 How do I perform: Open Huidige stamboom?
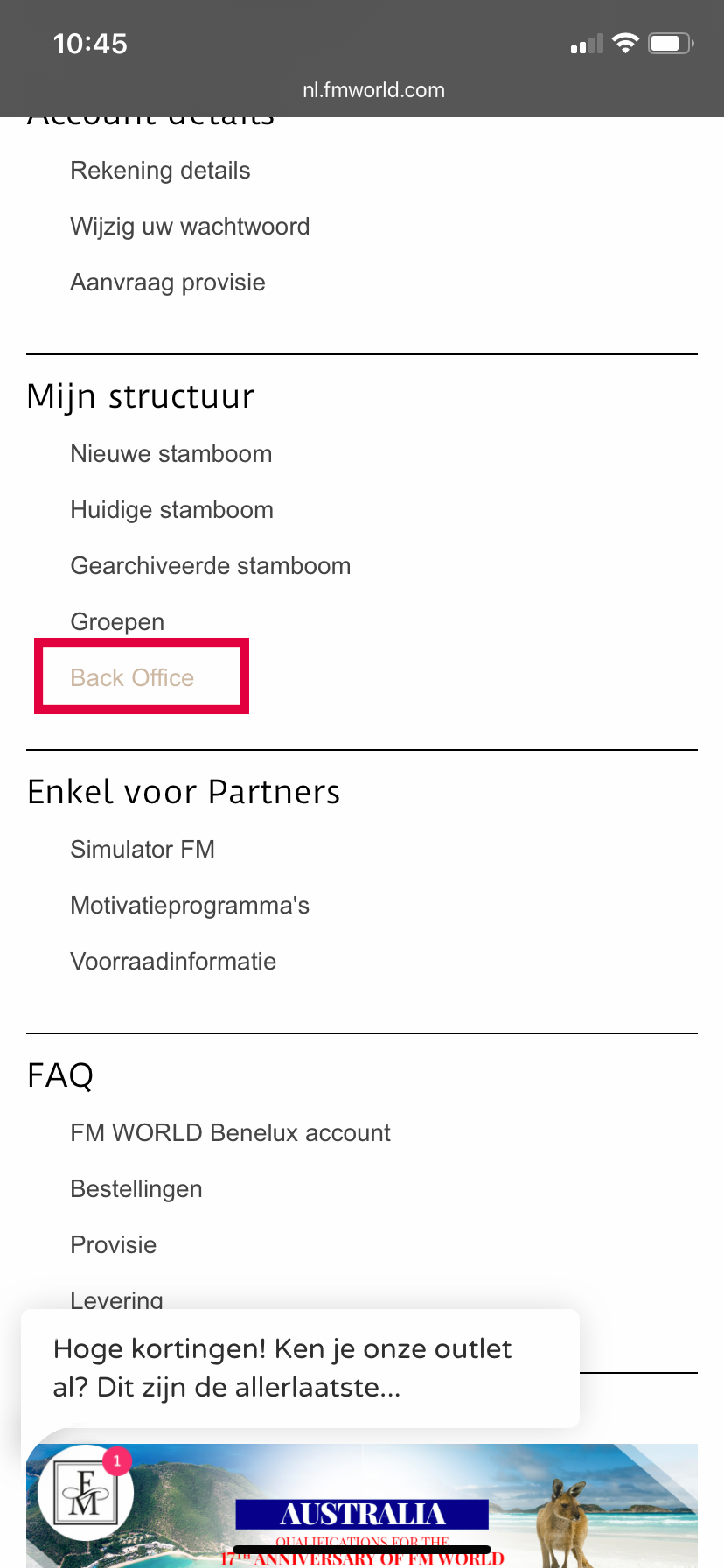pyautogui.click(x=172, y=510)
